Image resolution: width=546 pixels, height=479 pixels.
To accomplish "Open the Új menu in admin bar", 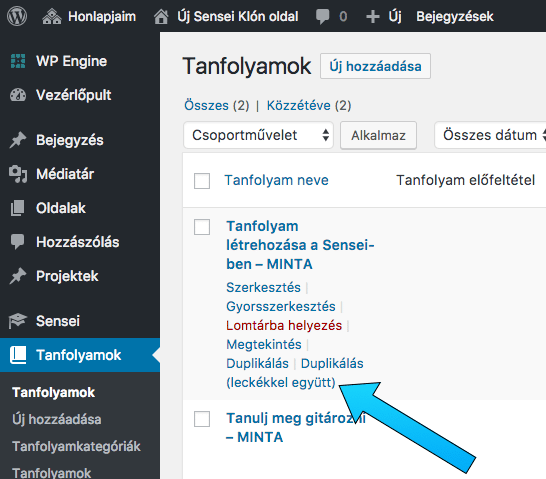I will point(384,16).
